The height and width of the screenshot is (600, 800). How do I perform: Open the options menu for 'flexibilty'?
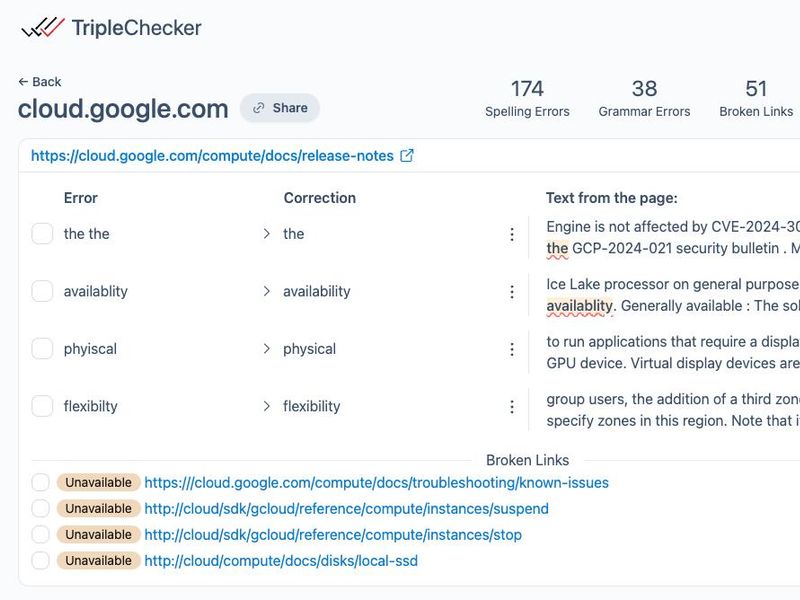(513, 406)
